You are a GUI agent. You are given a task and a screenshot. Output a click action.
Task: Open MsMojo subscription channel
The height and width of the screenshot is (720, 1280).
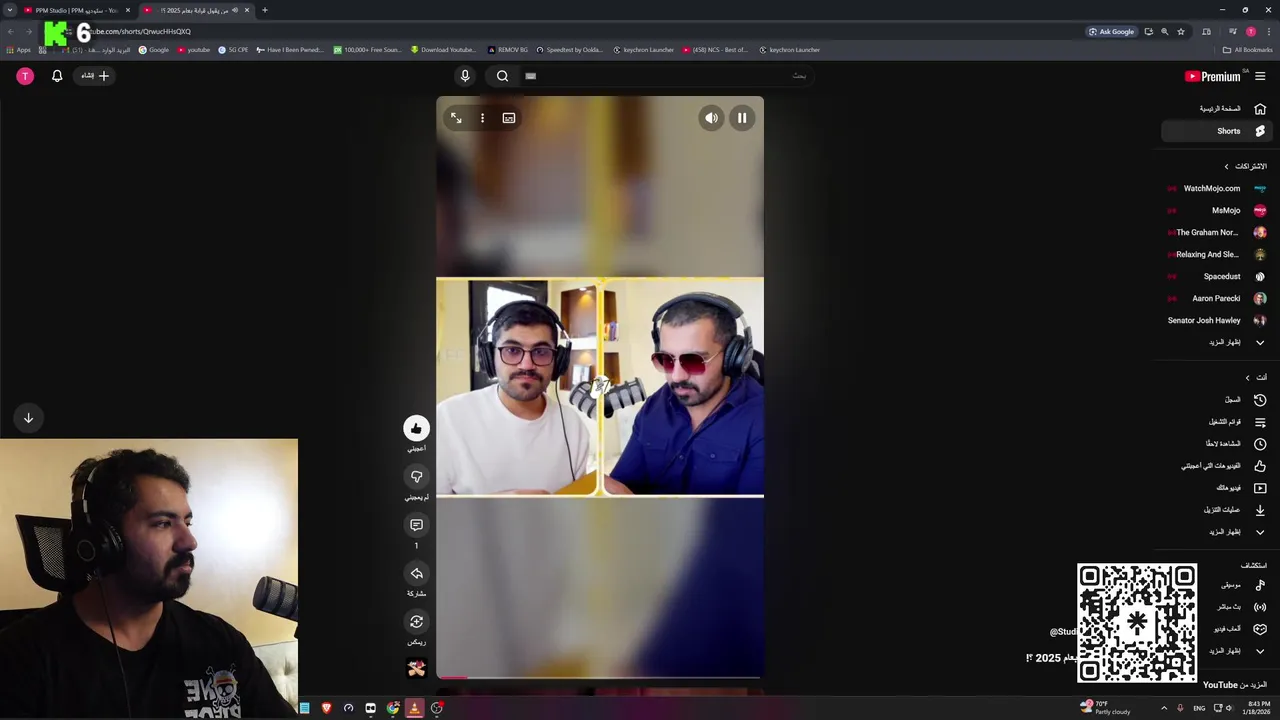(x=1217, y=210)
